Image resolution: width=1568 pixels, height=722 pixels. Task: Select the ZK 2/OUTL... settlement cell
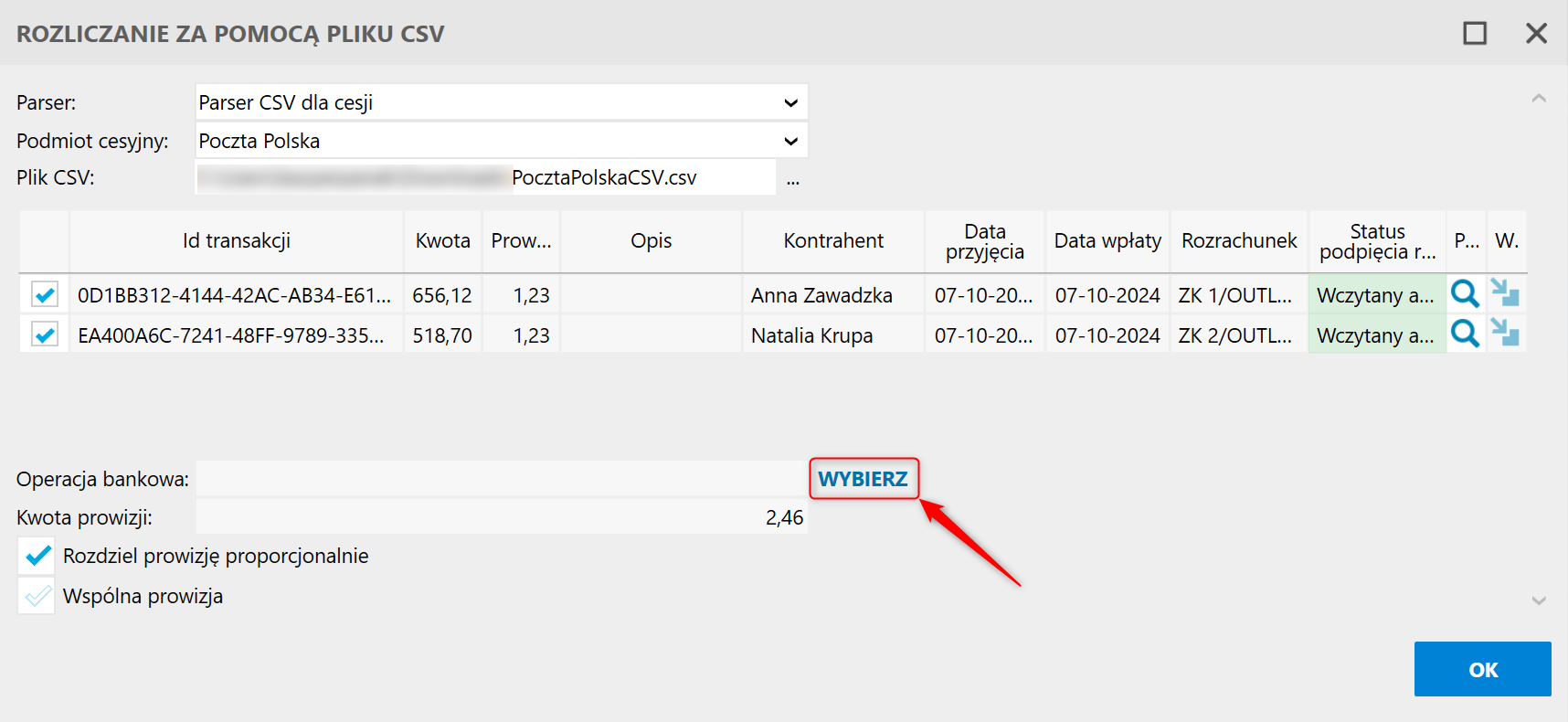pos(1239,335)
